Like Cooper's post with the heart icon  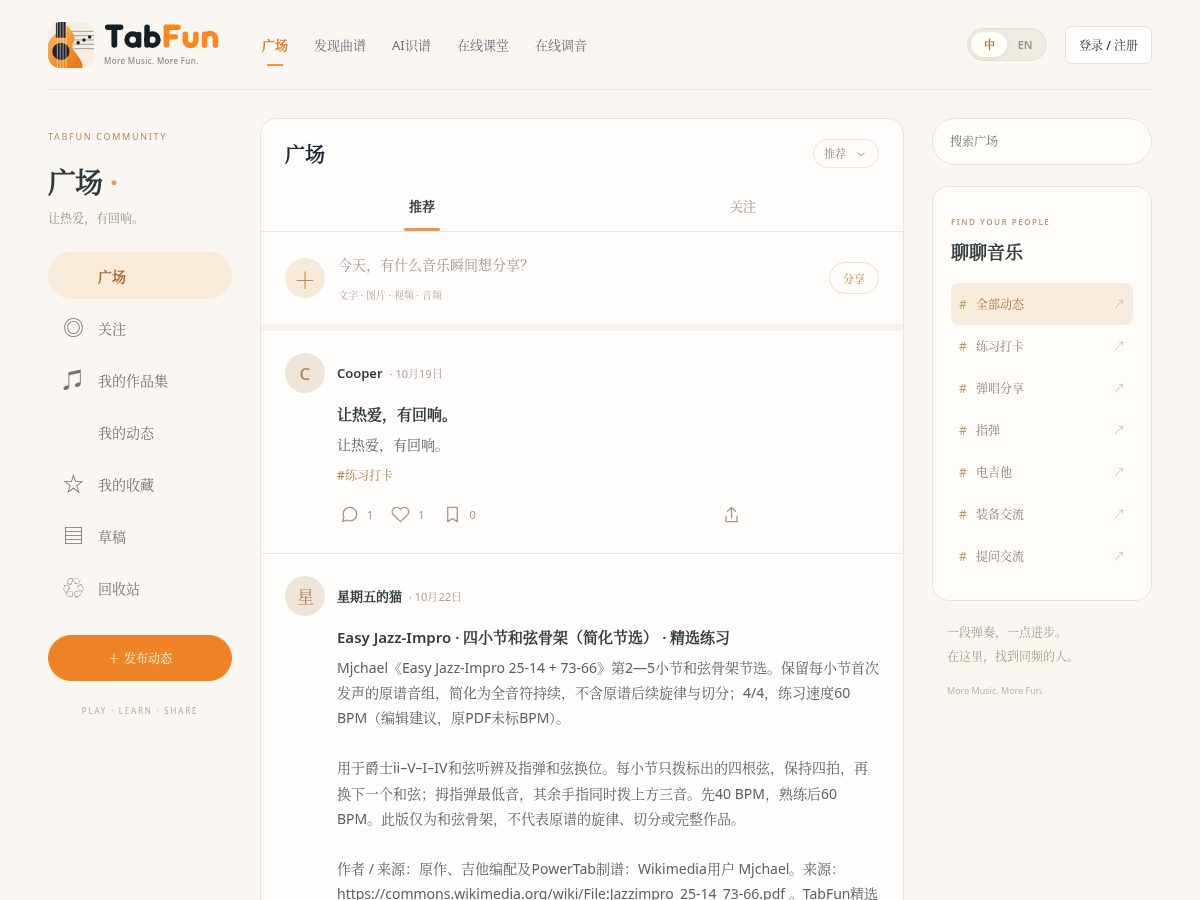point(408,514)
